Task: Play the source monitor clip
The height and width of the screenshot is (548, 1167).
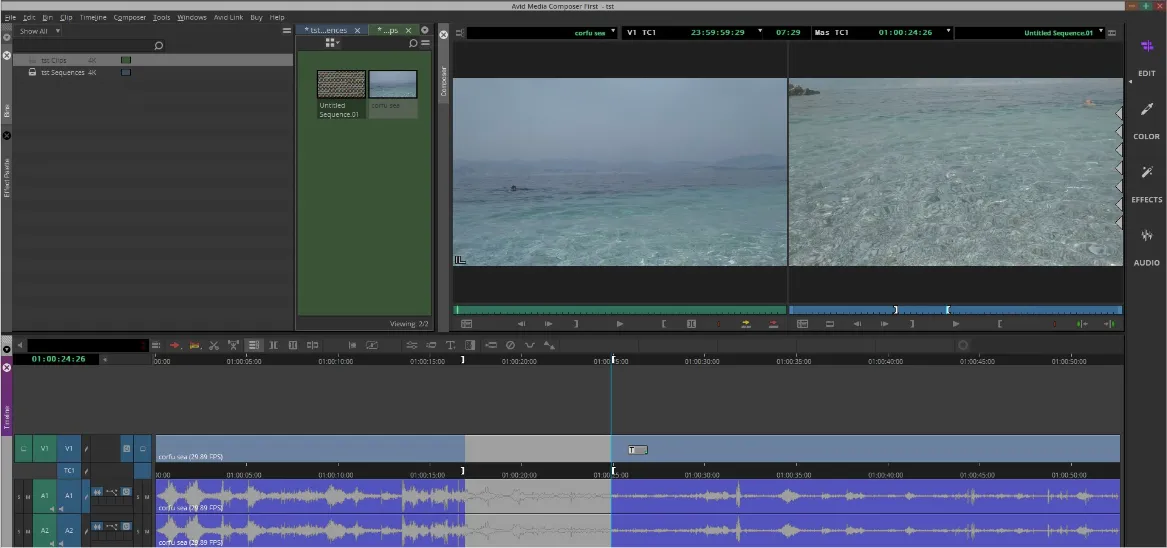Action: tap(619, 324)
